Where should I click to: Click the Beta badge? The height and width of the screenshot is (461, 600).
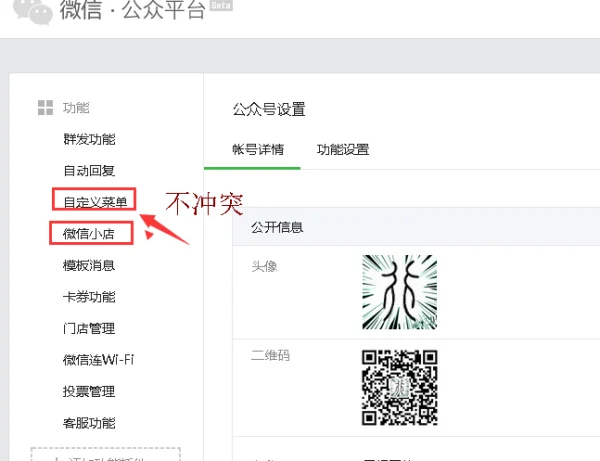tap(221, 5)
